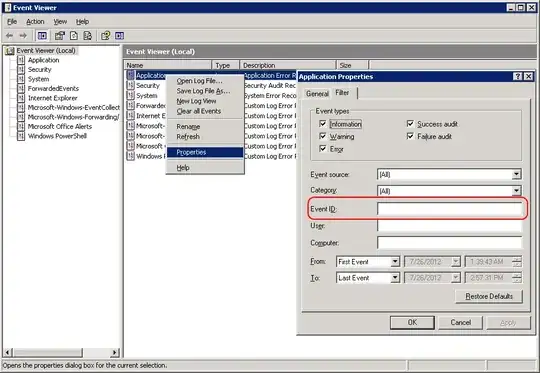Click the Restore Defaults button
The height and width of the screenshot is (373, 540).
point(489,296)
